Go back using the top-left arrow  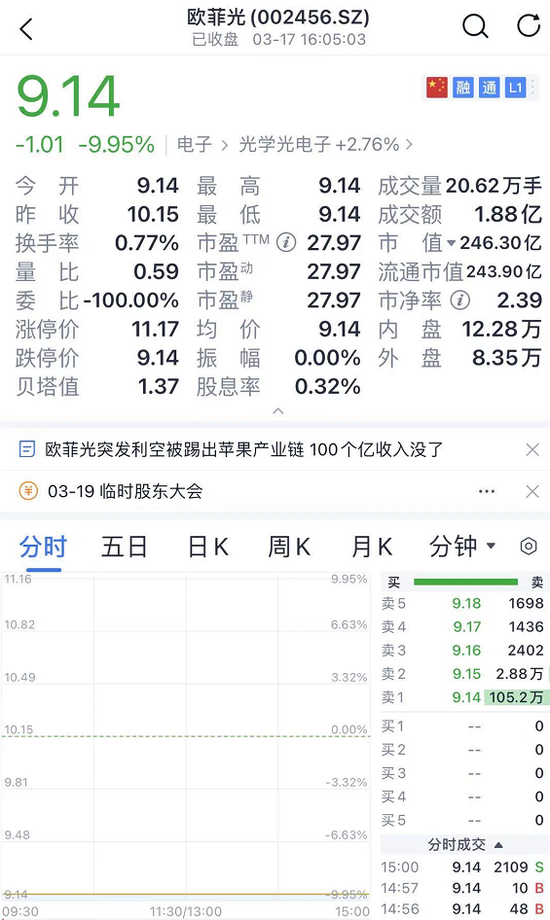point(26,28)
